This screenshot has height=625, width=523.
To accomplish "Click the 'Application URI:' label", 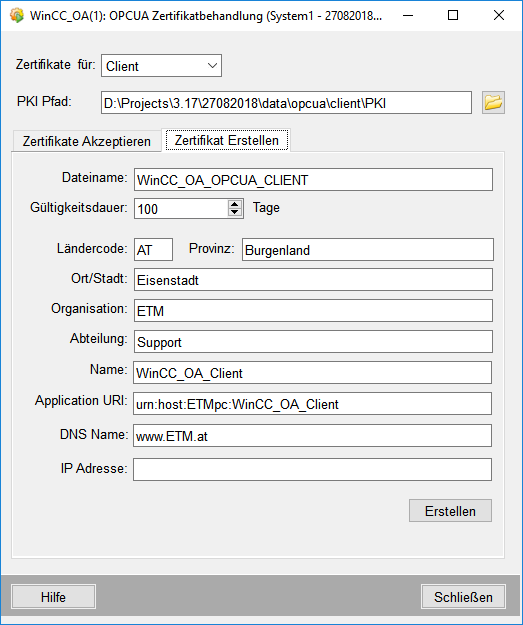I will tap(81, 400).
